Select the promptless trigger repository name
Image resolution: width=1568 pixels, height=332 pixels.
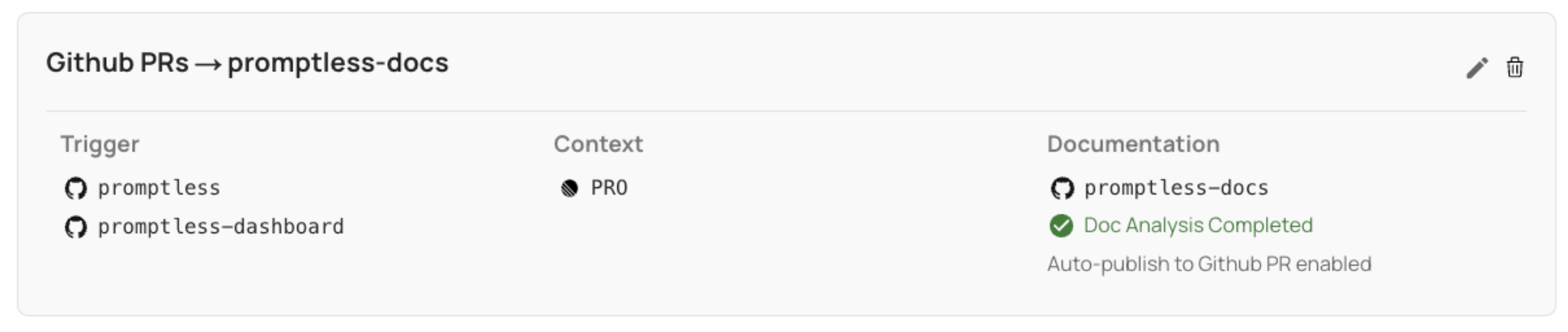[159, 188]
